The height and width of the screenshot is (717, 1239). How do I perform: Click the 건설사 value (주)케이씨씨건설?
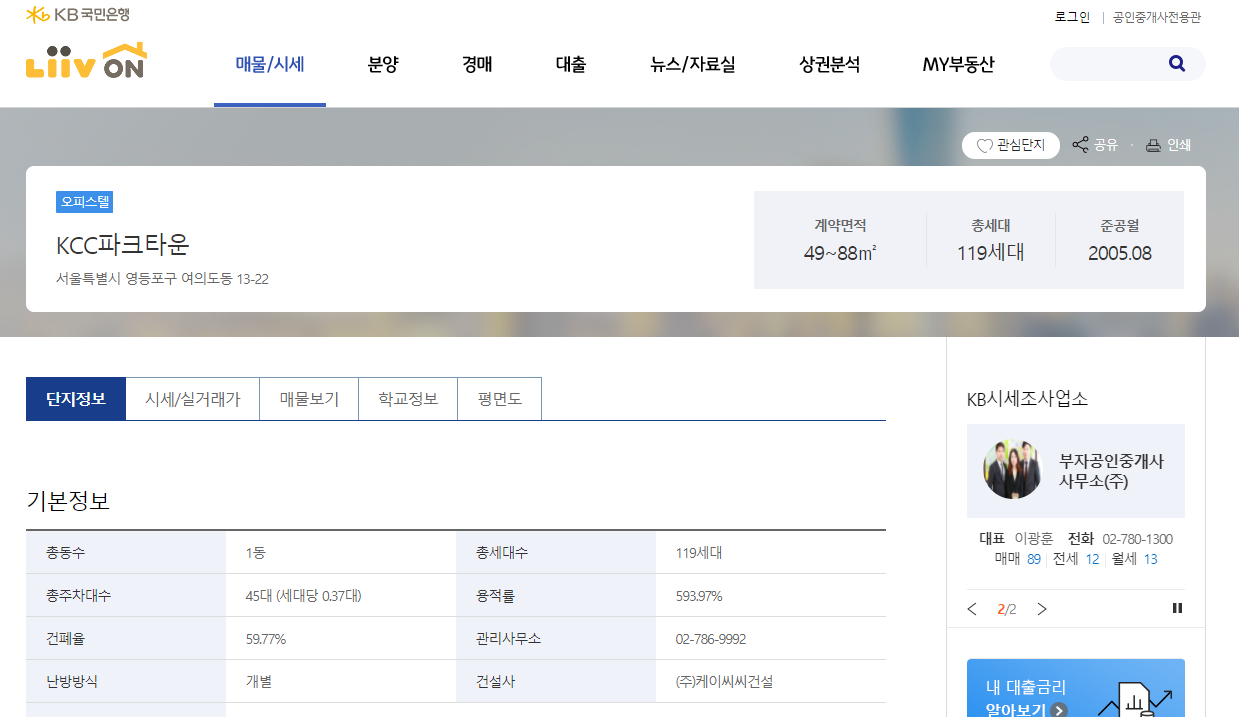tap(724, 682)
